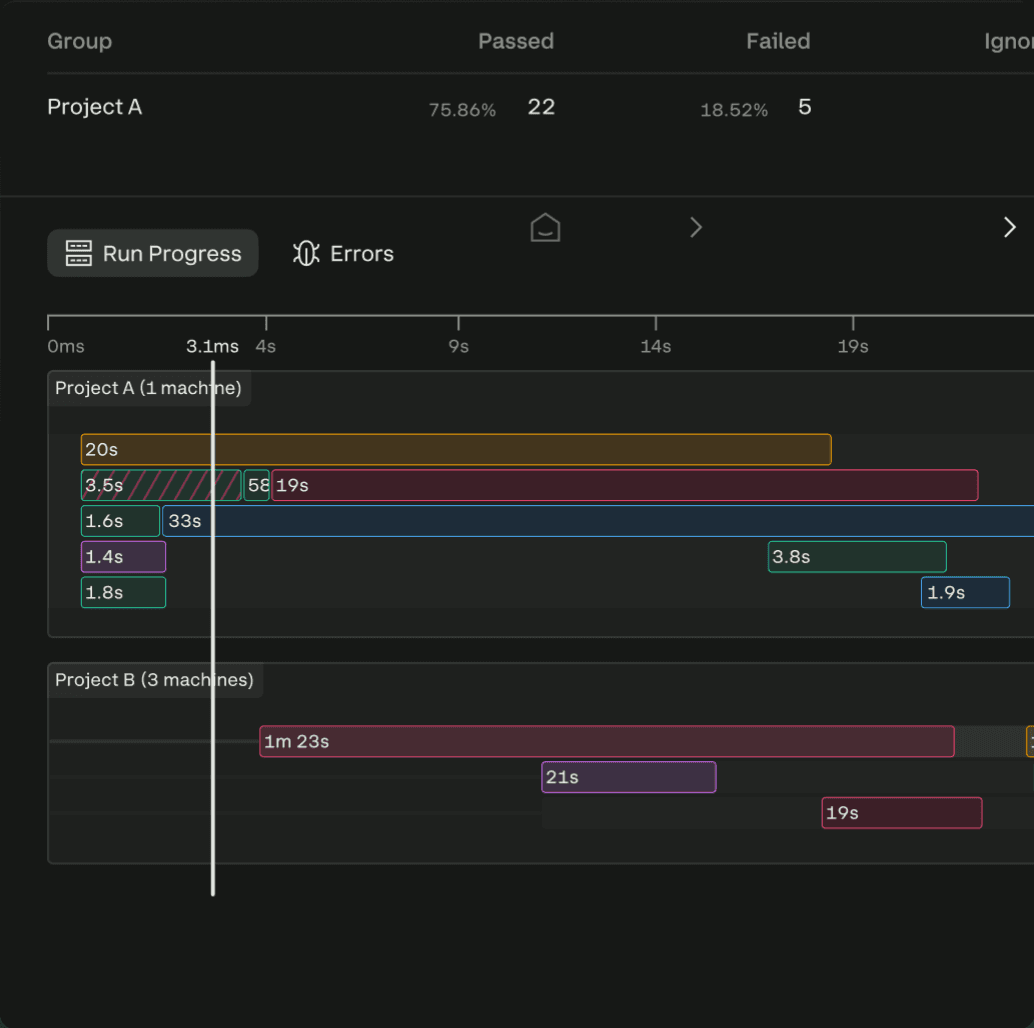1034x1028 pixels.
Task: Click the home-shaped icon above the timeline
Action: point(545,227)
